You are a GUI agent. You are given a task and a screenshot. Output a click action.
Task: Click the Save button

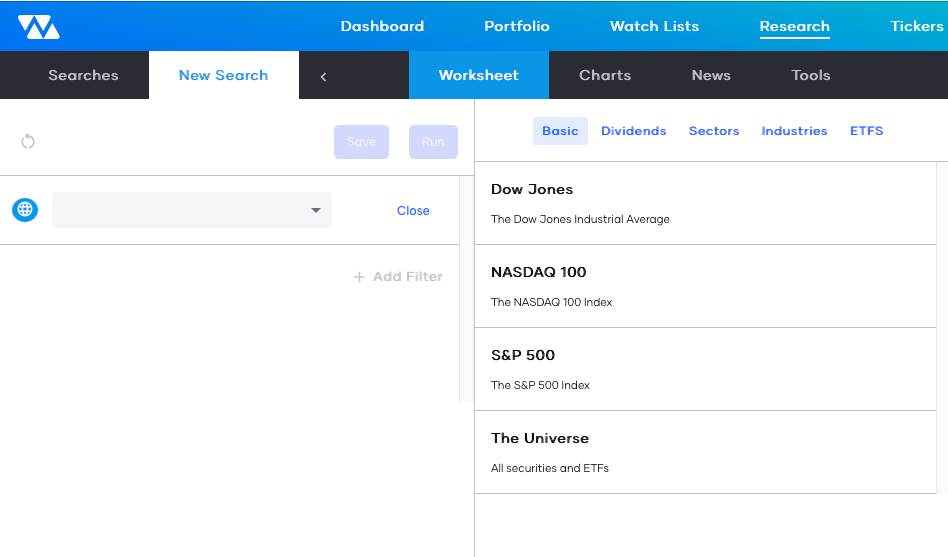coord(362,142)
